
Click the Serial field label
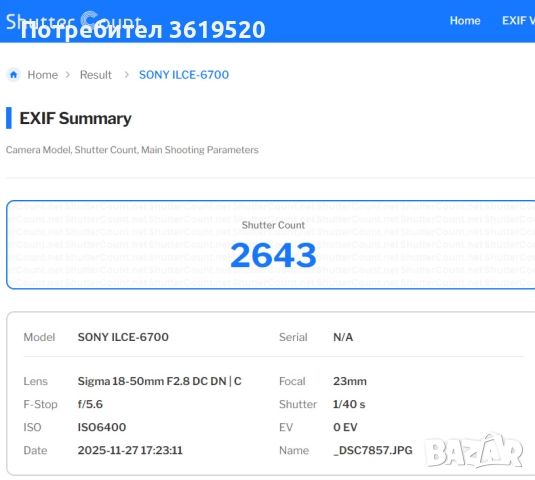coord(293,337)
